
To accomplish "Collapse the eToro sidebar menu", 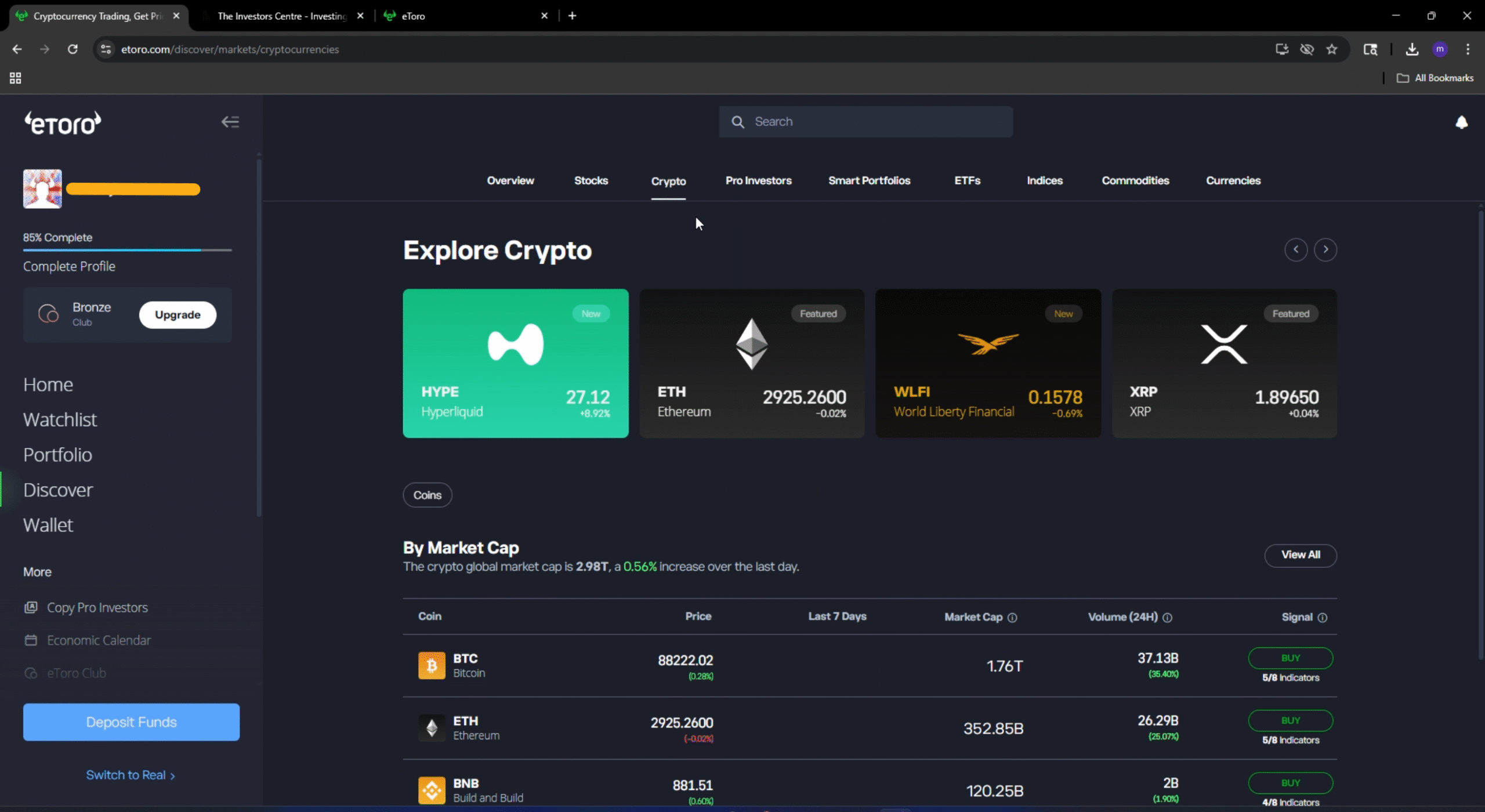I will pos(230,122).
